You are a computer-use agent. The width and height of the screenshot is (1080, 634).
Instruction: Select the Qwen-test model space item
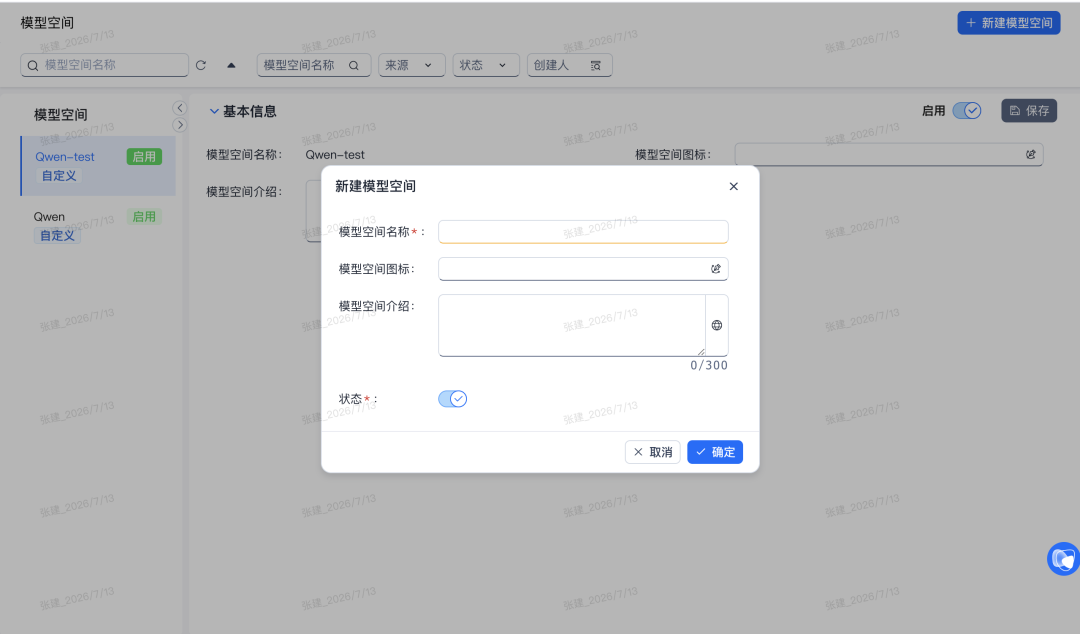[98, 165]
